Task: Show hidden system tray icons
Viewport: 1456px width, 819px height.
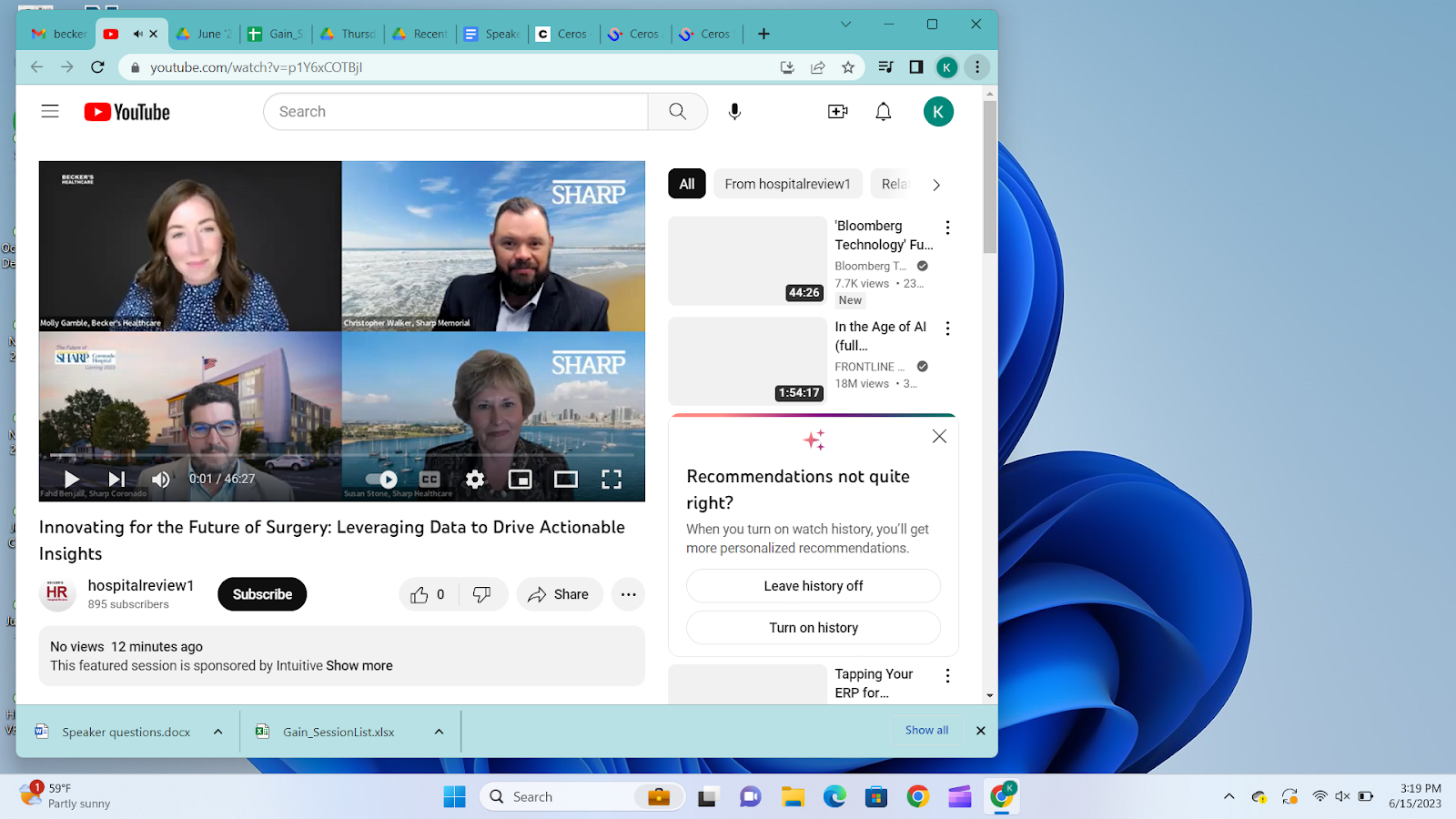Action: 1228,796
